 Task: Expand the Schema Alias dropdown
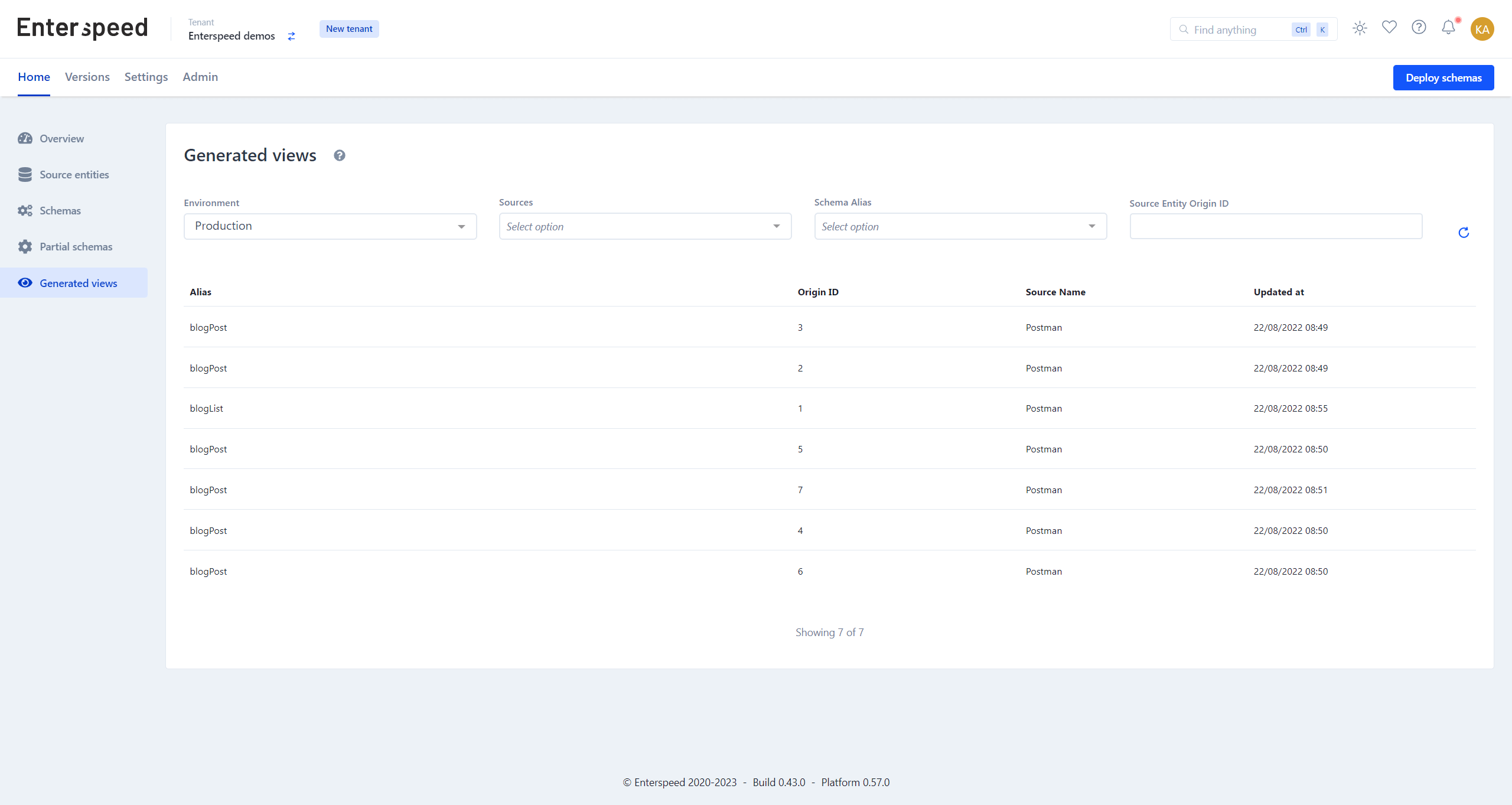coord(960,226)
